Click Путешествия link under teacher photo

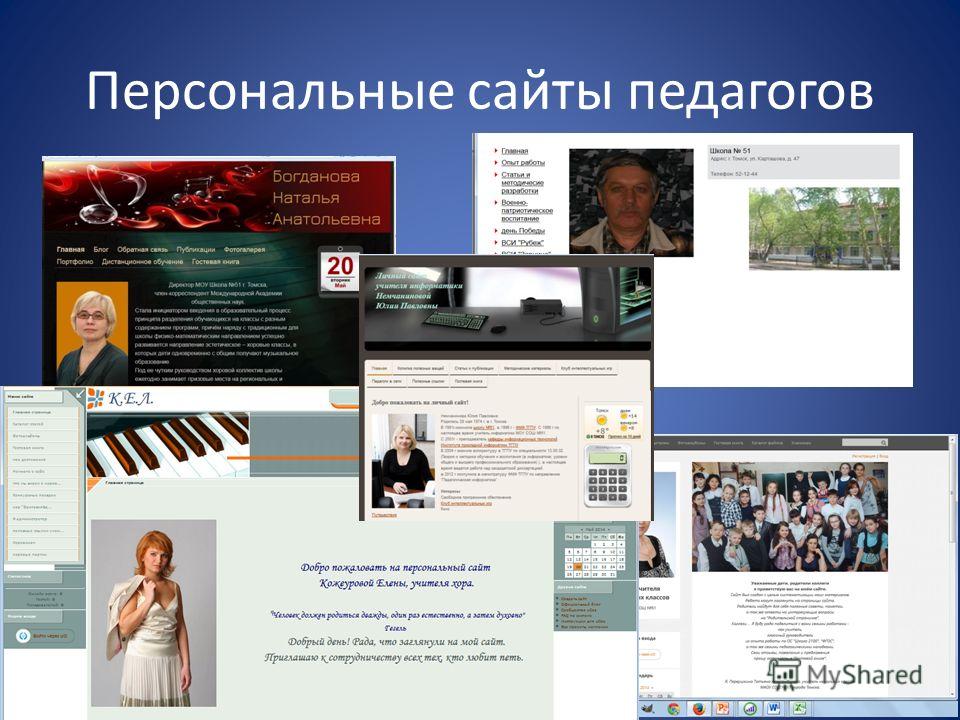coord(384,515)
